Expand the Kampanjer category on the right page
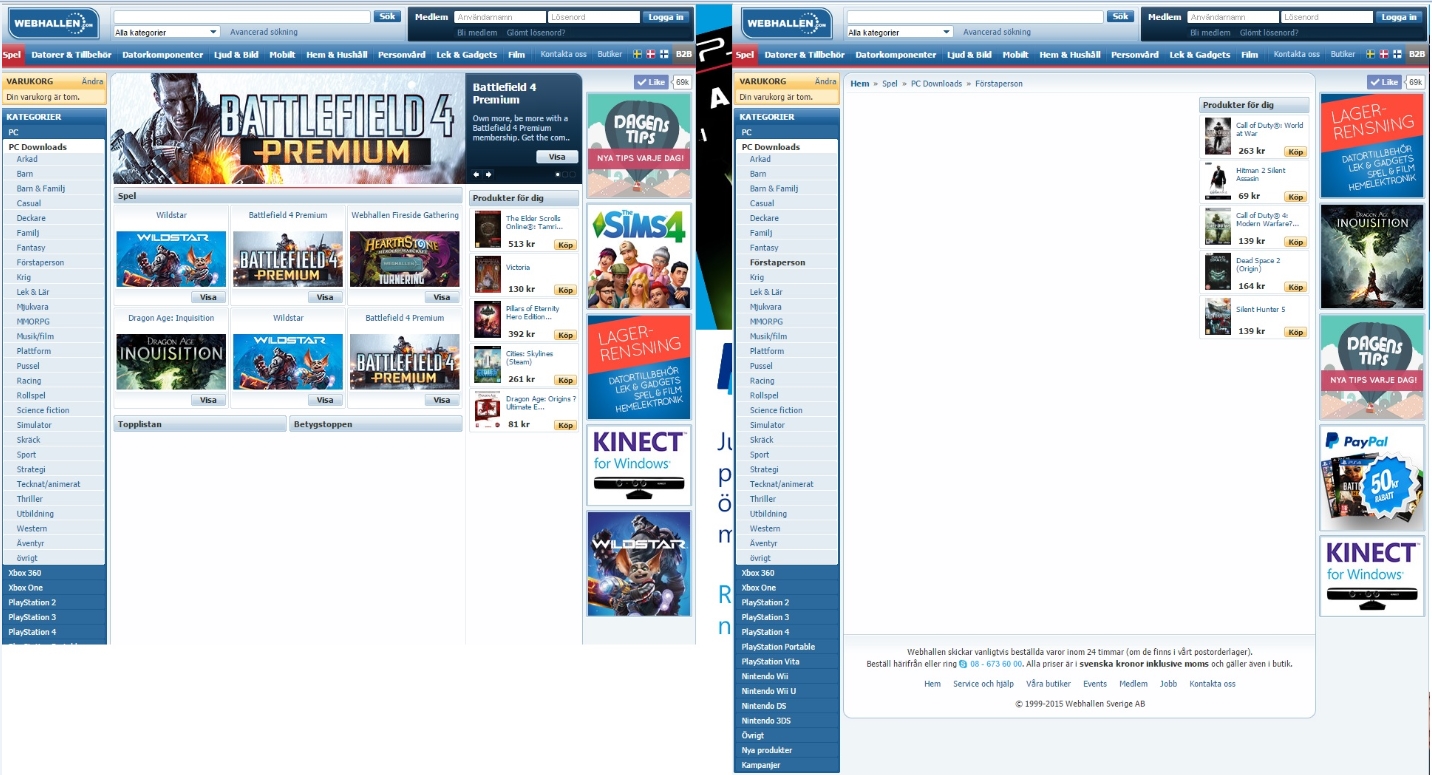Screen dimensions: 1432x775 tap(788, 765)
